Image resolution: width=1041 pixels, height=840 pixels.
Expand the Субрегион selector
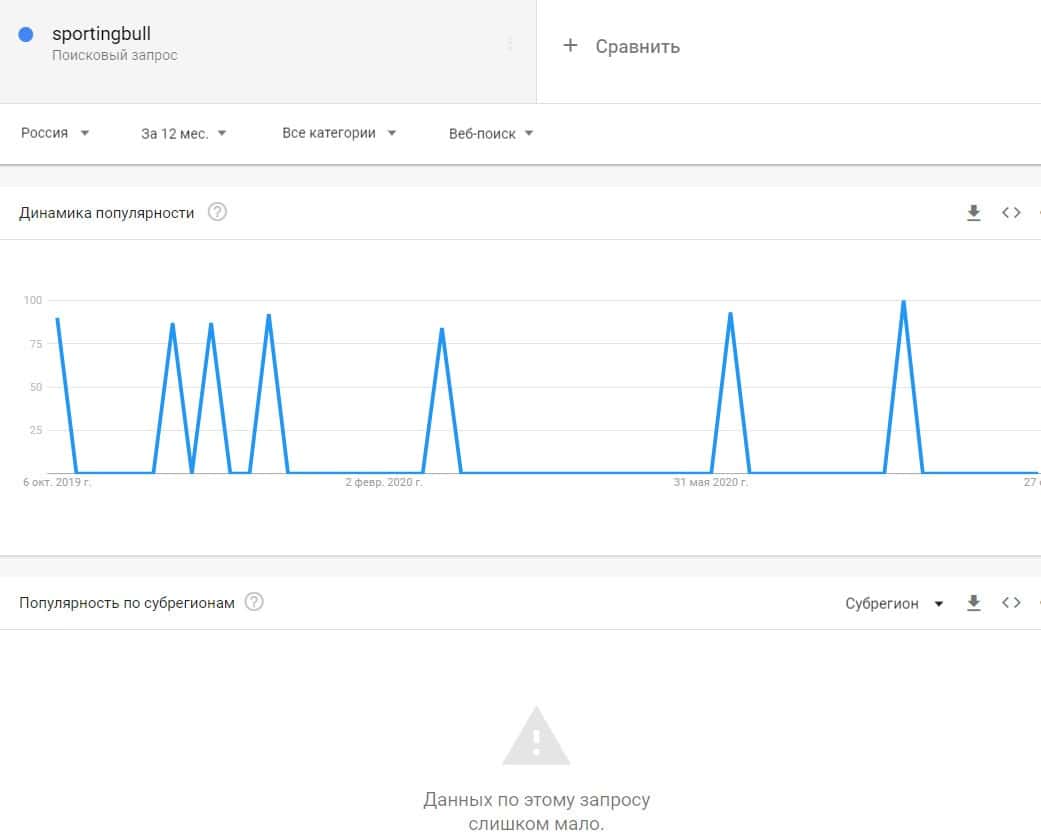894,603
